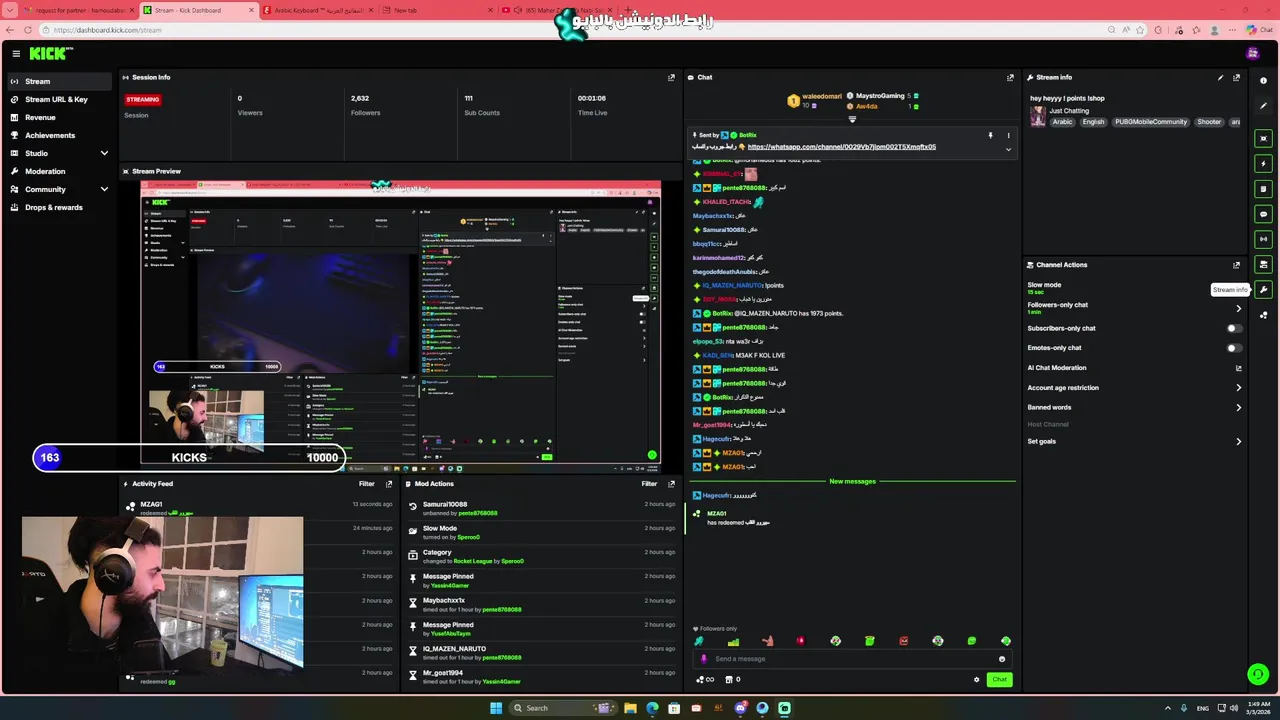Viewport: 1280px width, 720px height.
Task: Pop out the Mod Actions panel
Action: point(671,484)
